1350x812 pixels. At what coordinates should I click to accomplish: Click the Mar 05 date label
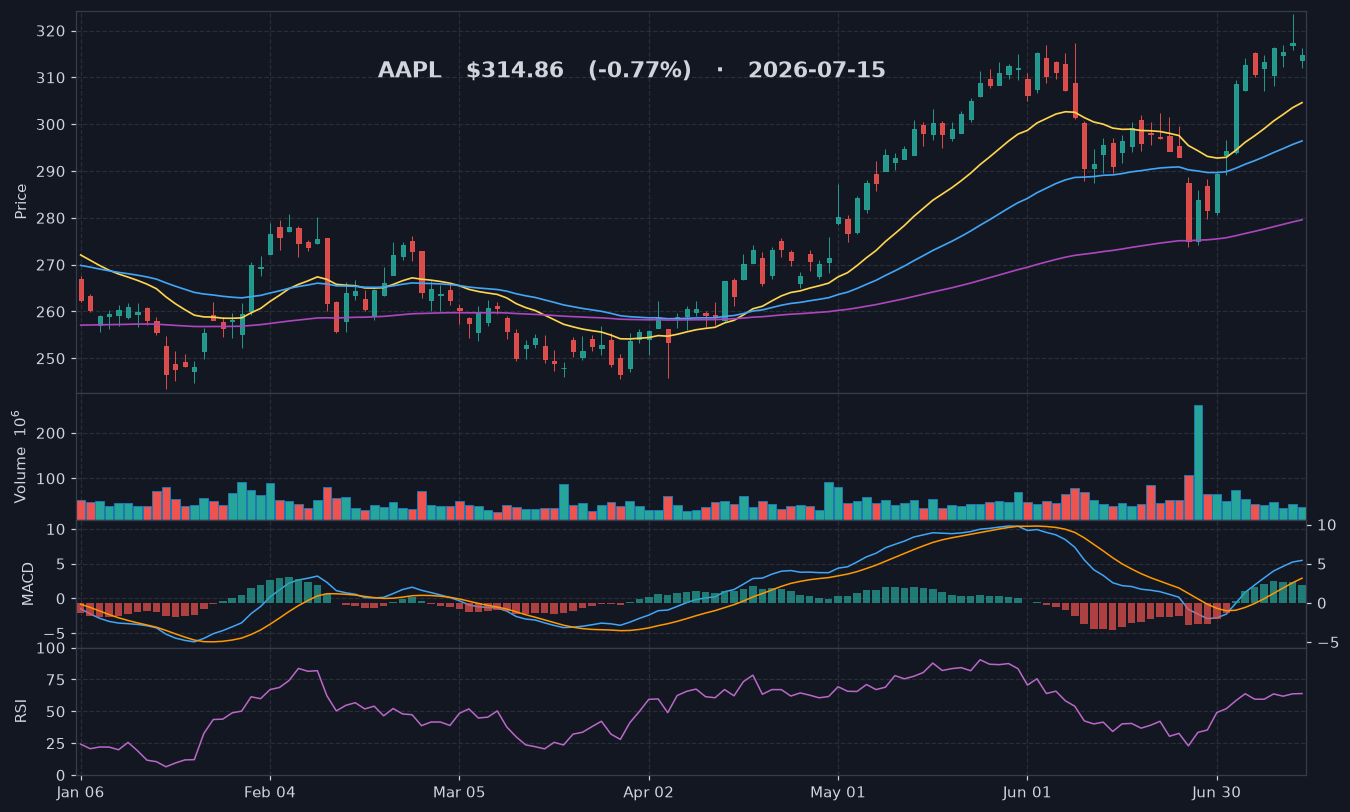pyautogui.click(x=459, y=794)
